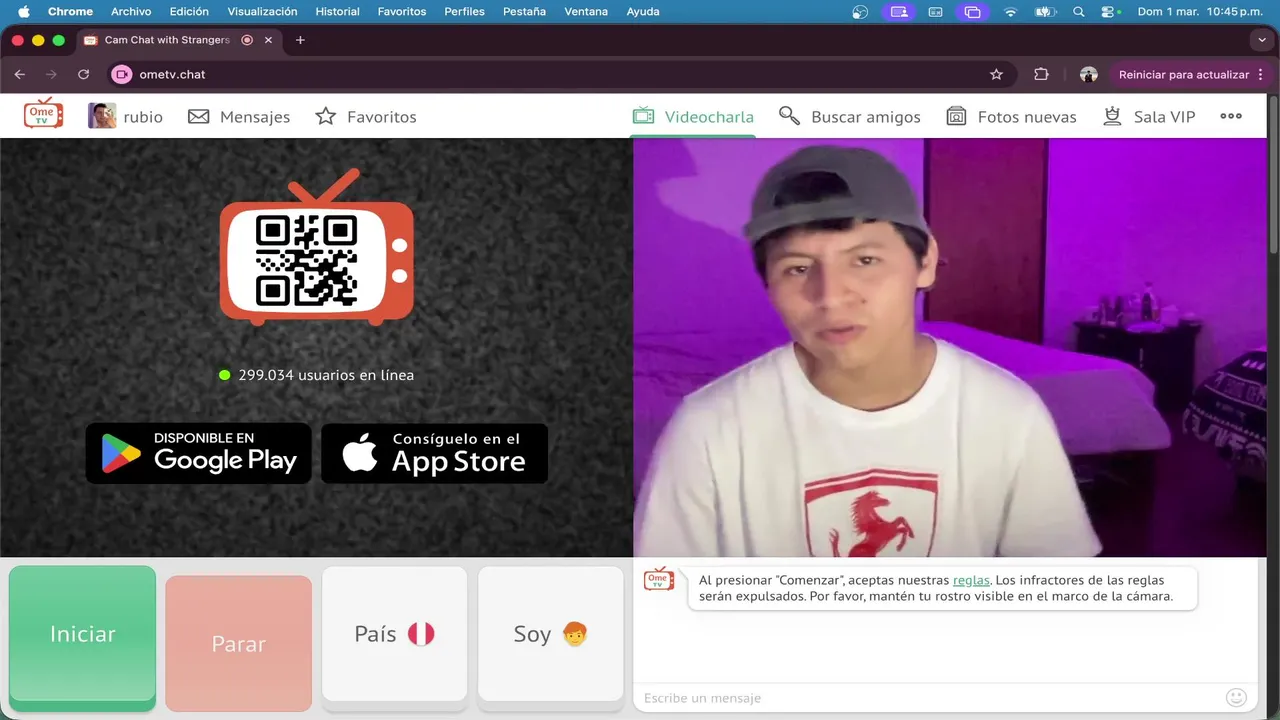This screenshot has height=720, width=1280.
Task: Open the Mensajes section
Action: tap(239, 117)
